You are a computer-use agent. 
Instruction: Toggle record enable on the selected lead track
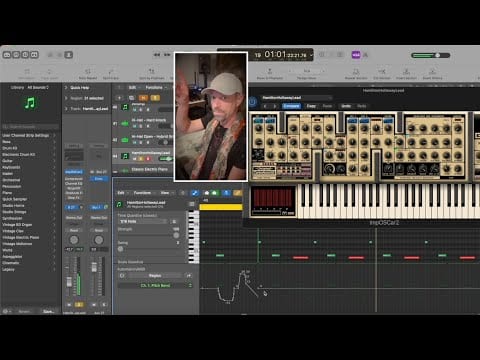[148, 159]
